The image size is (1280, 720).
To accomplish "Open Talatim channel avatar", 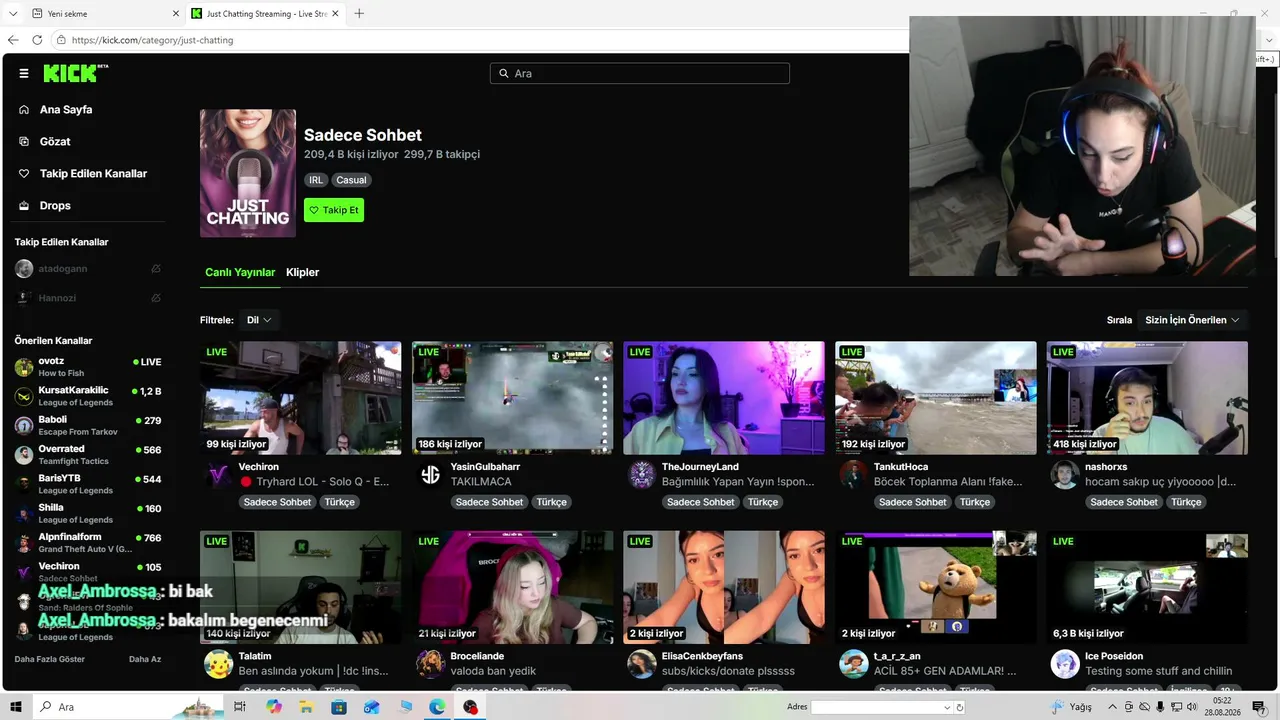I will tap(218, 664).
